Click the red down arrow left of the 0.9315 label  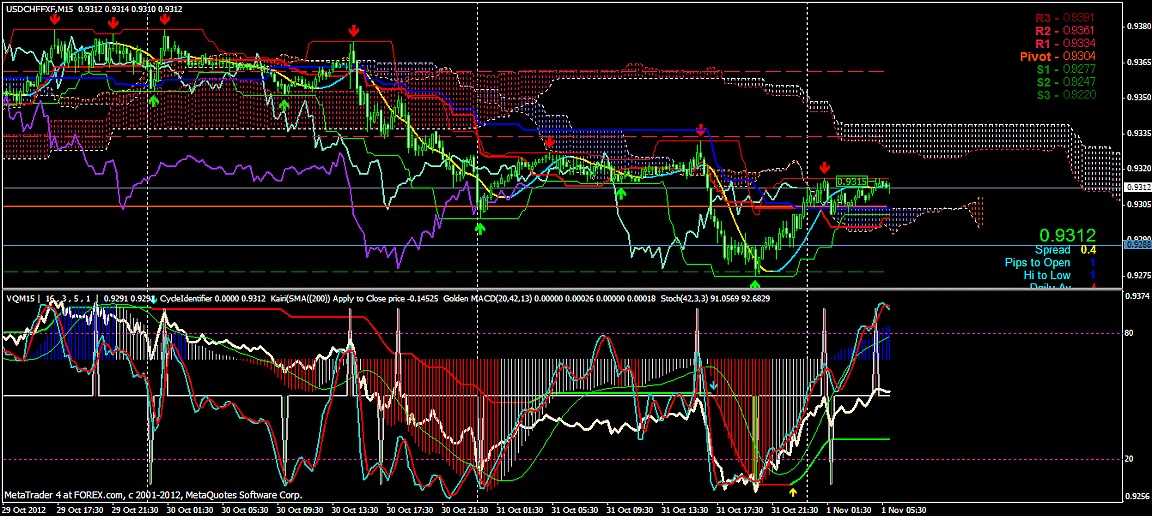(824, 168)
